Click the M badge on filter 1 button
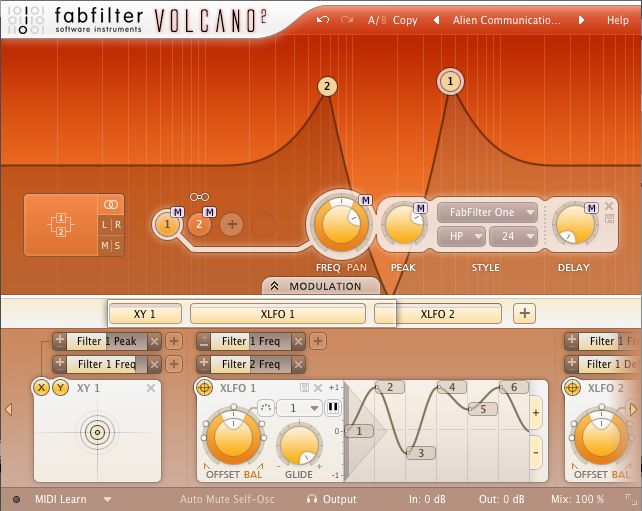 point(177,212)
